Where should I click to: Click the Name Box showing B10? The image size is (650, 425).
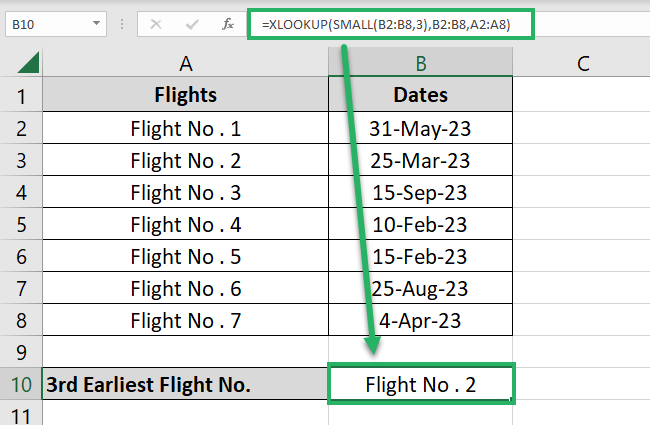(x=45, y=24)
